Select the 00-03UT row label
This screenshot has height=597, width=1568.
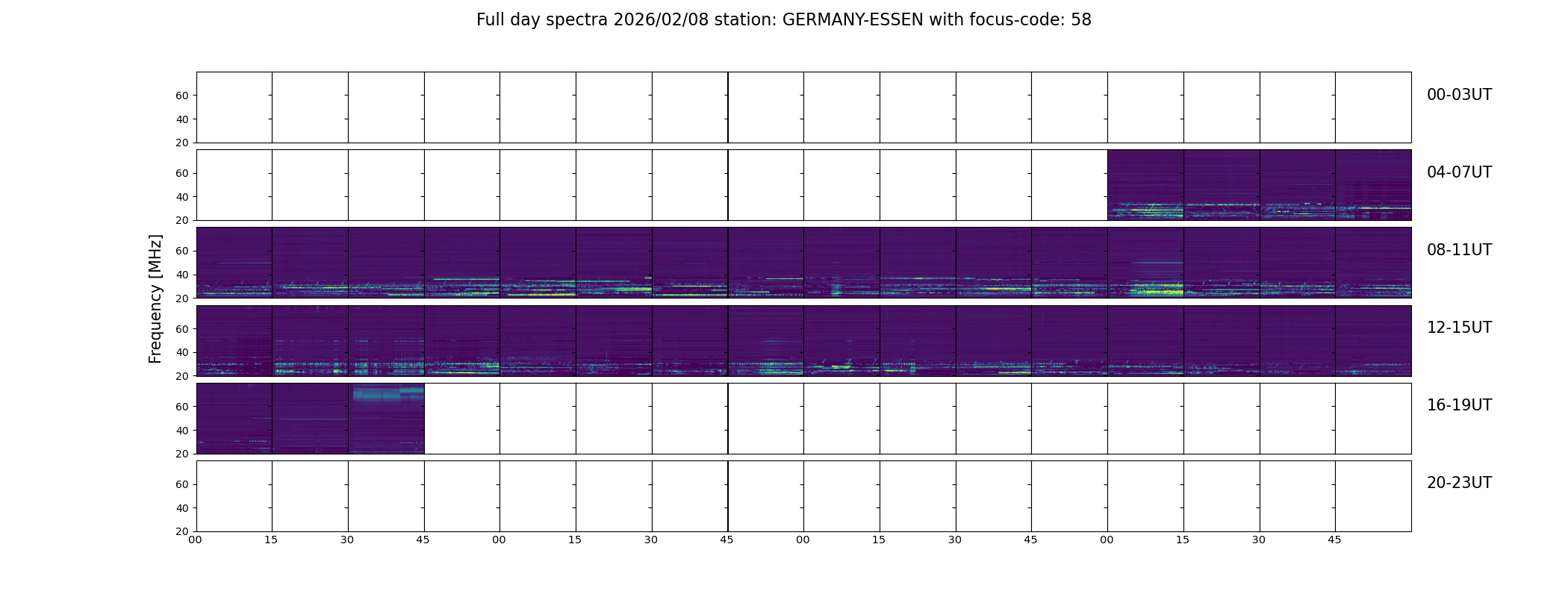pos(1459,95)
